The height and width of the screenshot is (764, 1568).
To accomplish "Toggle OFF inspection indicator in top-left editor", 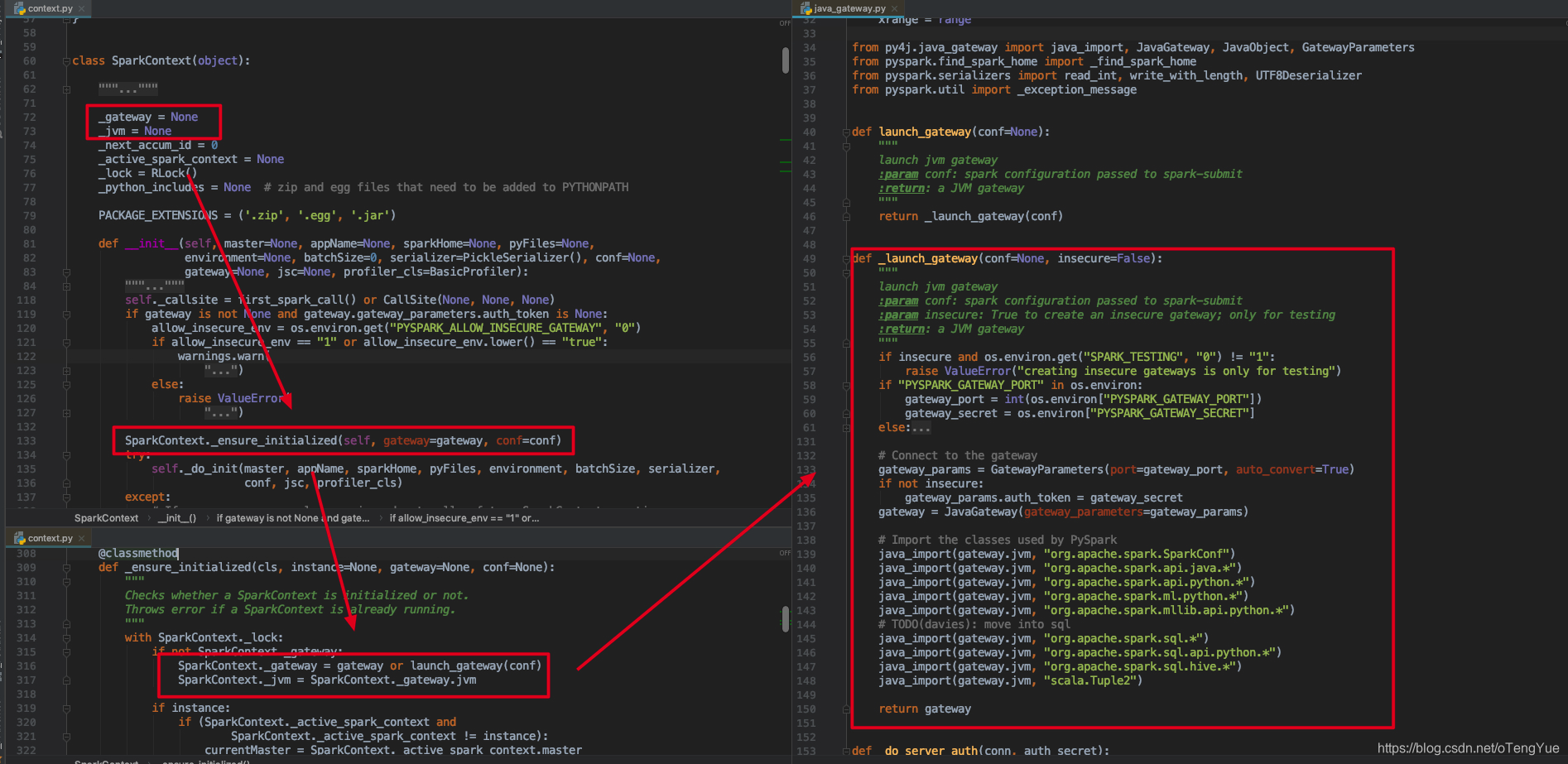I will coord(785,23).
